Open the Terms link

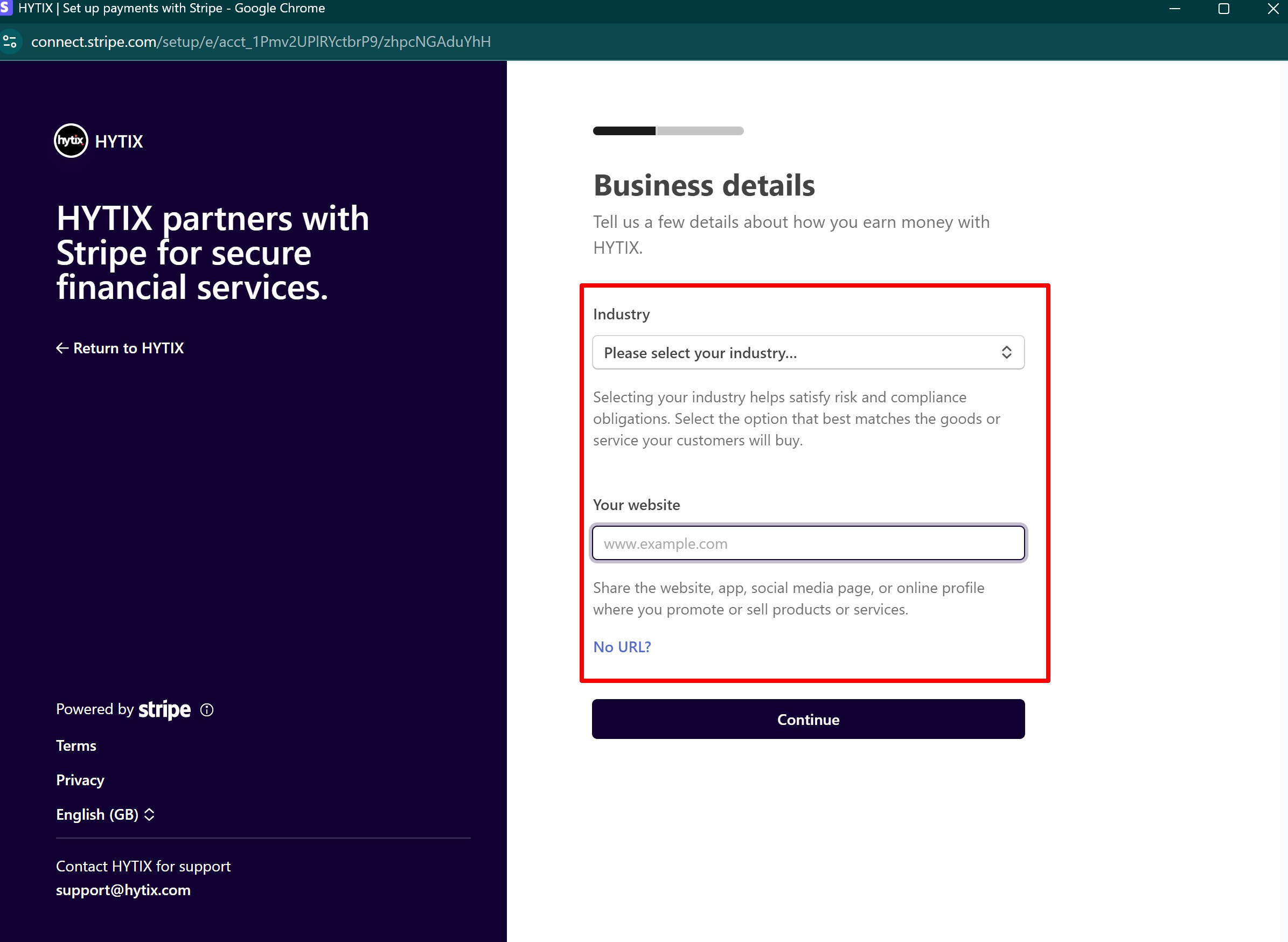click(x=76, y=745)
